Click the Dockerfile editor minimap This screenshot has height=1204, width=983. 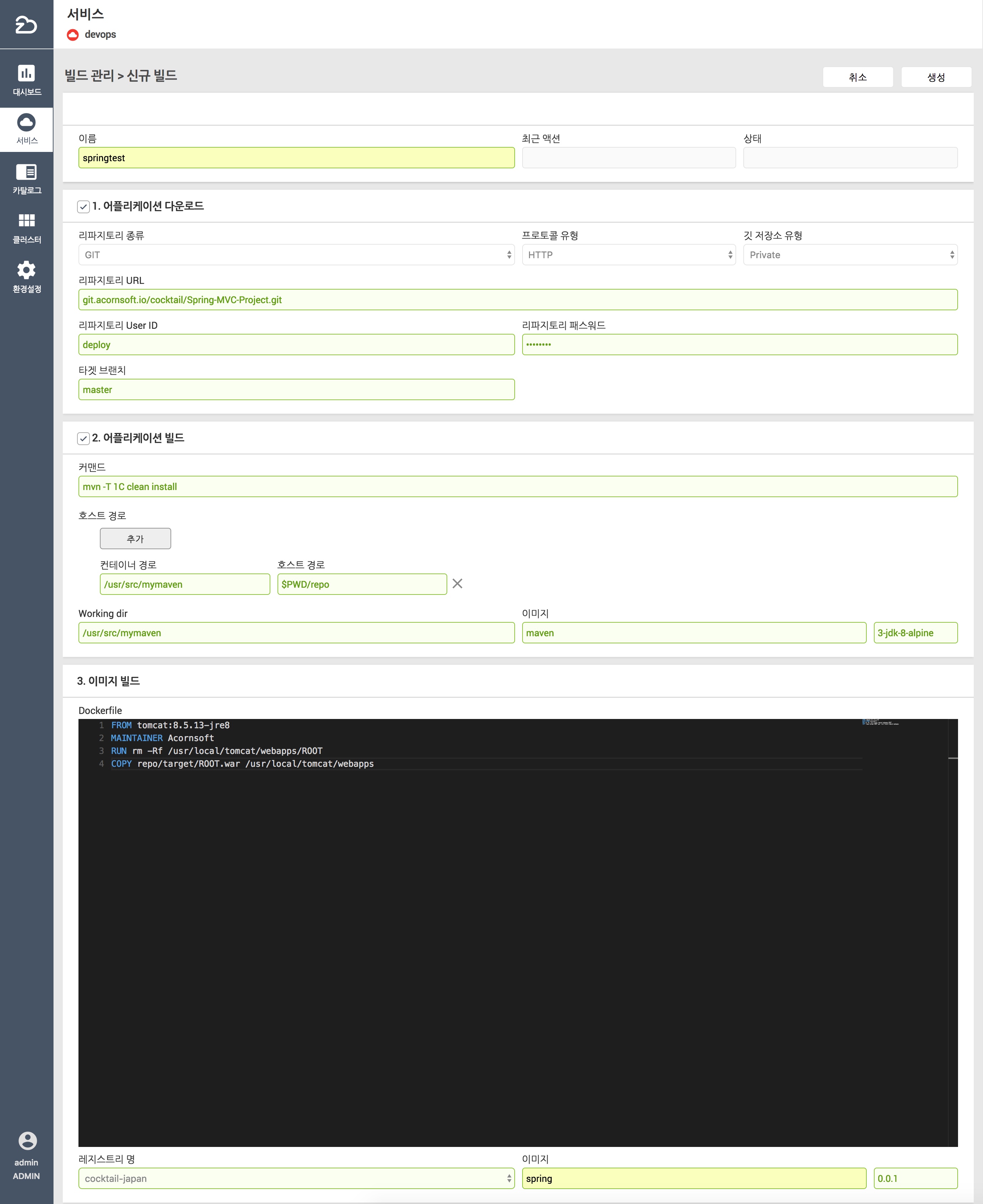(881, 722)
